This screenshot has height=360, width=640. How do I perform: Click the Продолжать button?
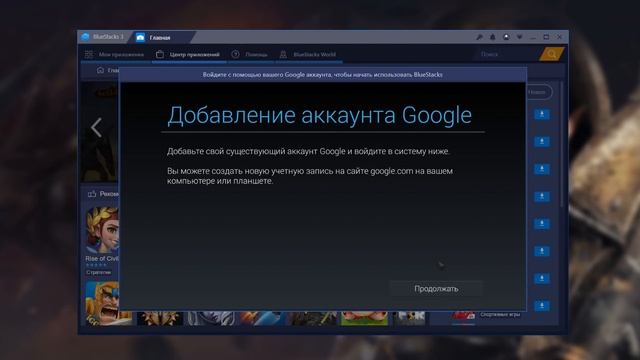pos(436,289)
